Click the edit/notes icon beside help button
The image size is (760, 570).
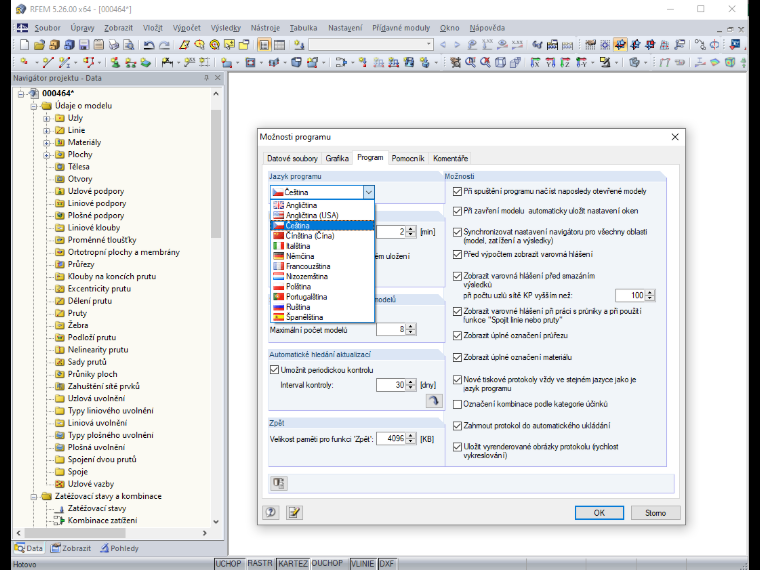pos(294,512)
